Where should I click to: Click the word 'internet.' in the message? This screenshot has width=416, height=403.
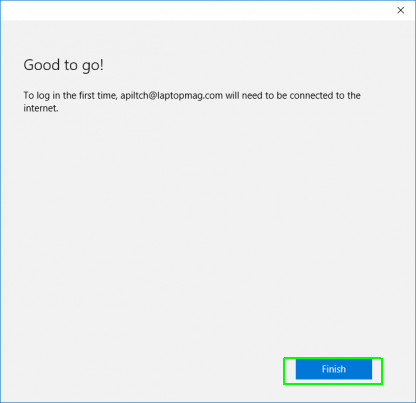41,108
